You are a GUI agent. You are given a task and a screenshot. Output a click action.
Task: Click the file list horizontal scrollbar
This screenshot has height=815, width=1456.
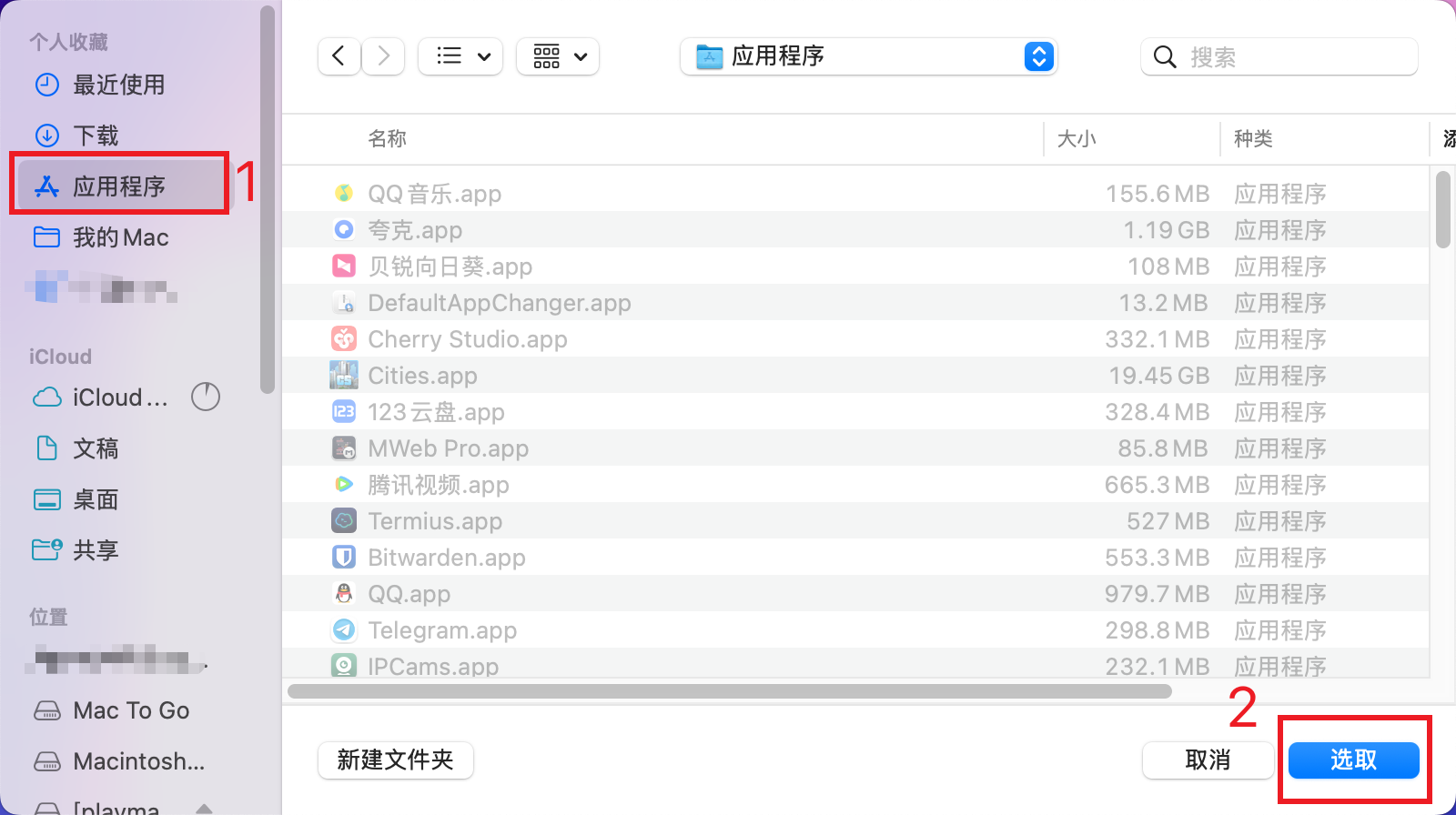730,691
